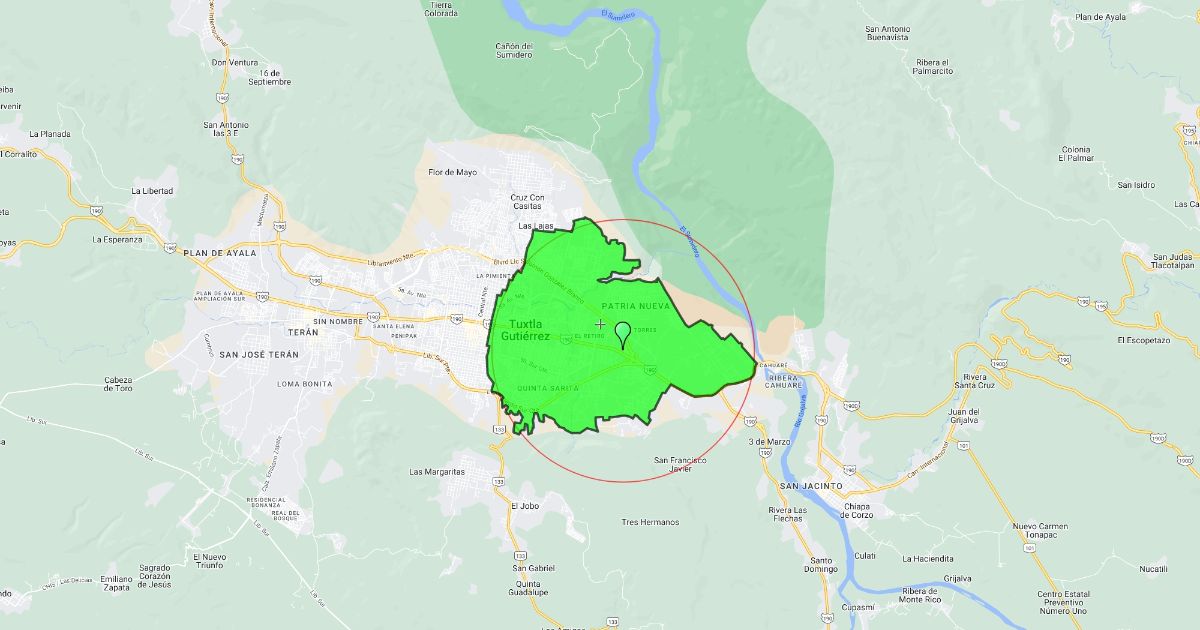Click the QUINTA SARITA neighborhood label
The image size is (1200, 630).
[x=548, y=386]
